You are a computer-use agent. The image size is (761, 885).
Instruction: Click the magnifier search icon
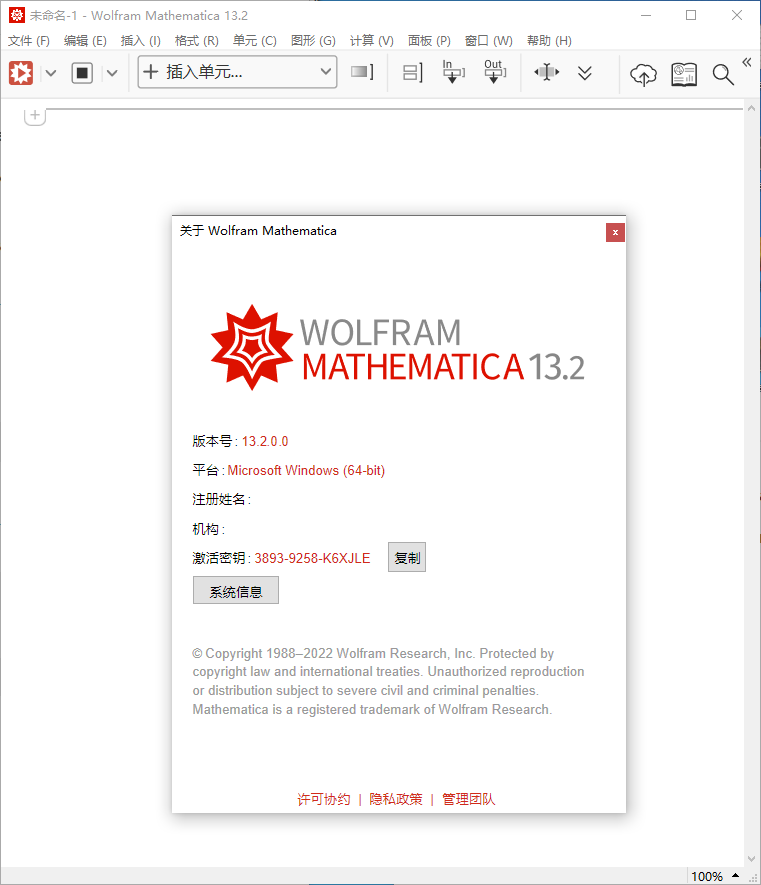coord(723,74)
